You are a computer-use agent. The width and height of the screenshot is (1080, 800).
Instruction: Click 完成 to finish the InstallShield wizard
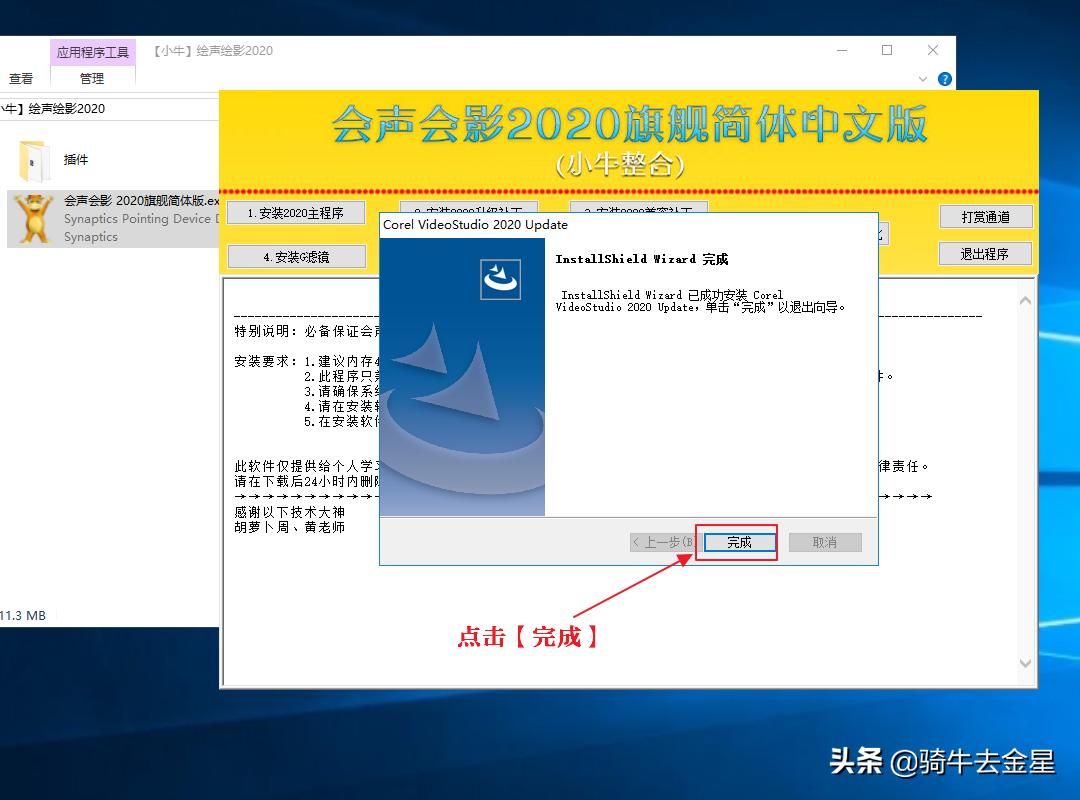[739, 542]
